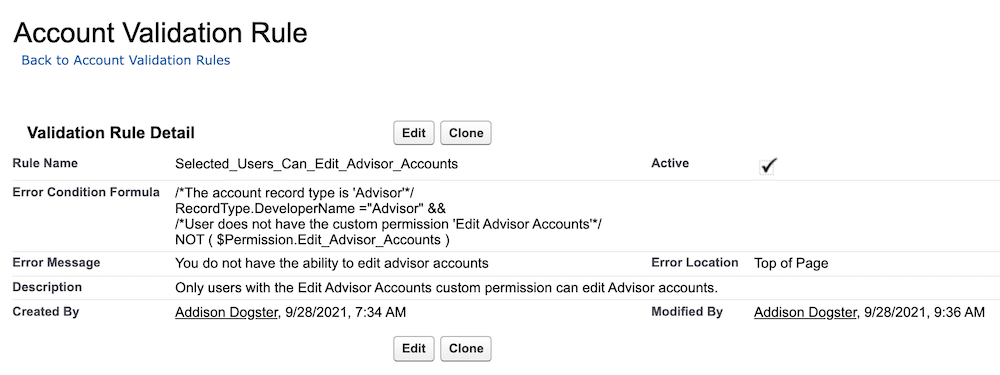Screen dimensions: 1000x375
Task: Click the bottom Clone button
Action: (x=466, y=349)
